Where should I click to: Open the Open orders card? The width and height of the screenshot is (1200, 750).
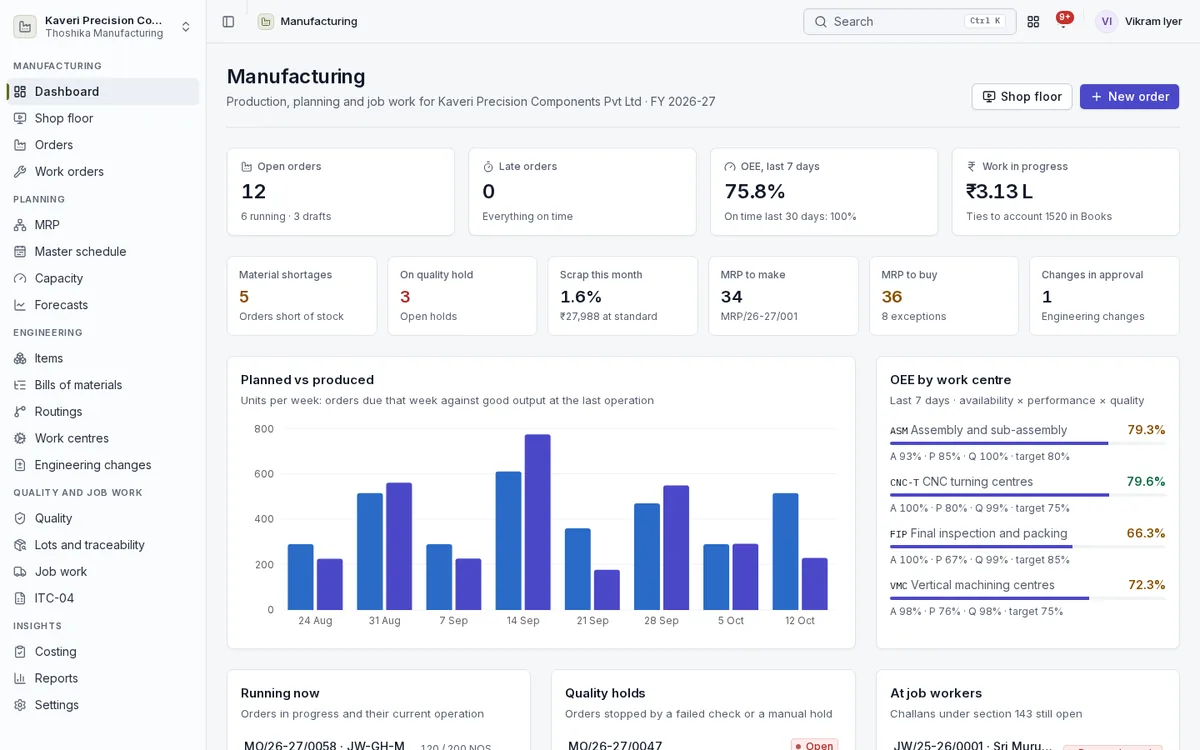341,192
